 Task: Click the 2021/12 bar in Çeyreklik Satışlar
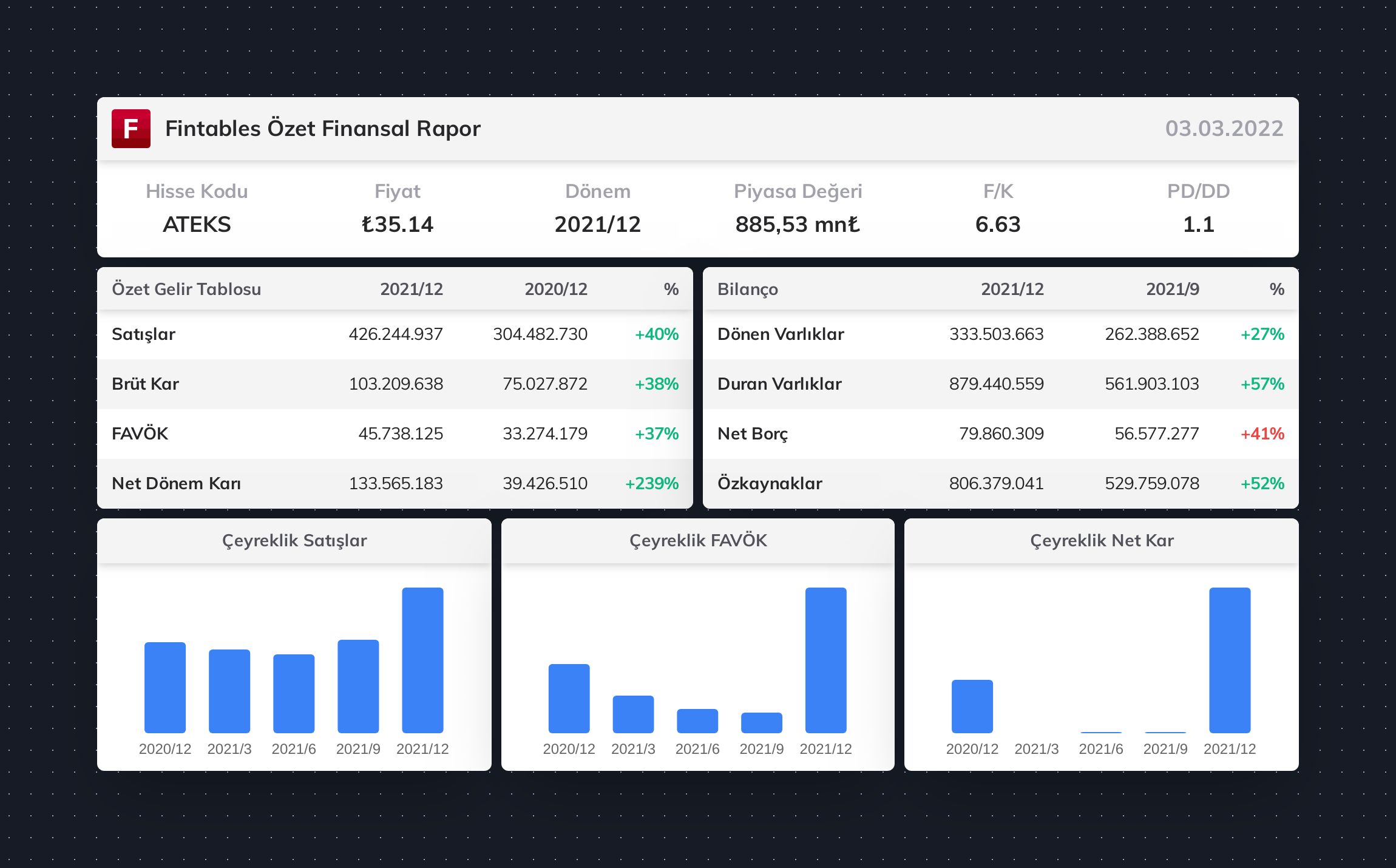(422, 660)
